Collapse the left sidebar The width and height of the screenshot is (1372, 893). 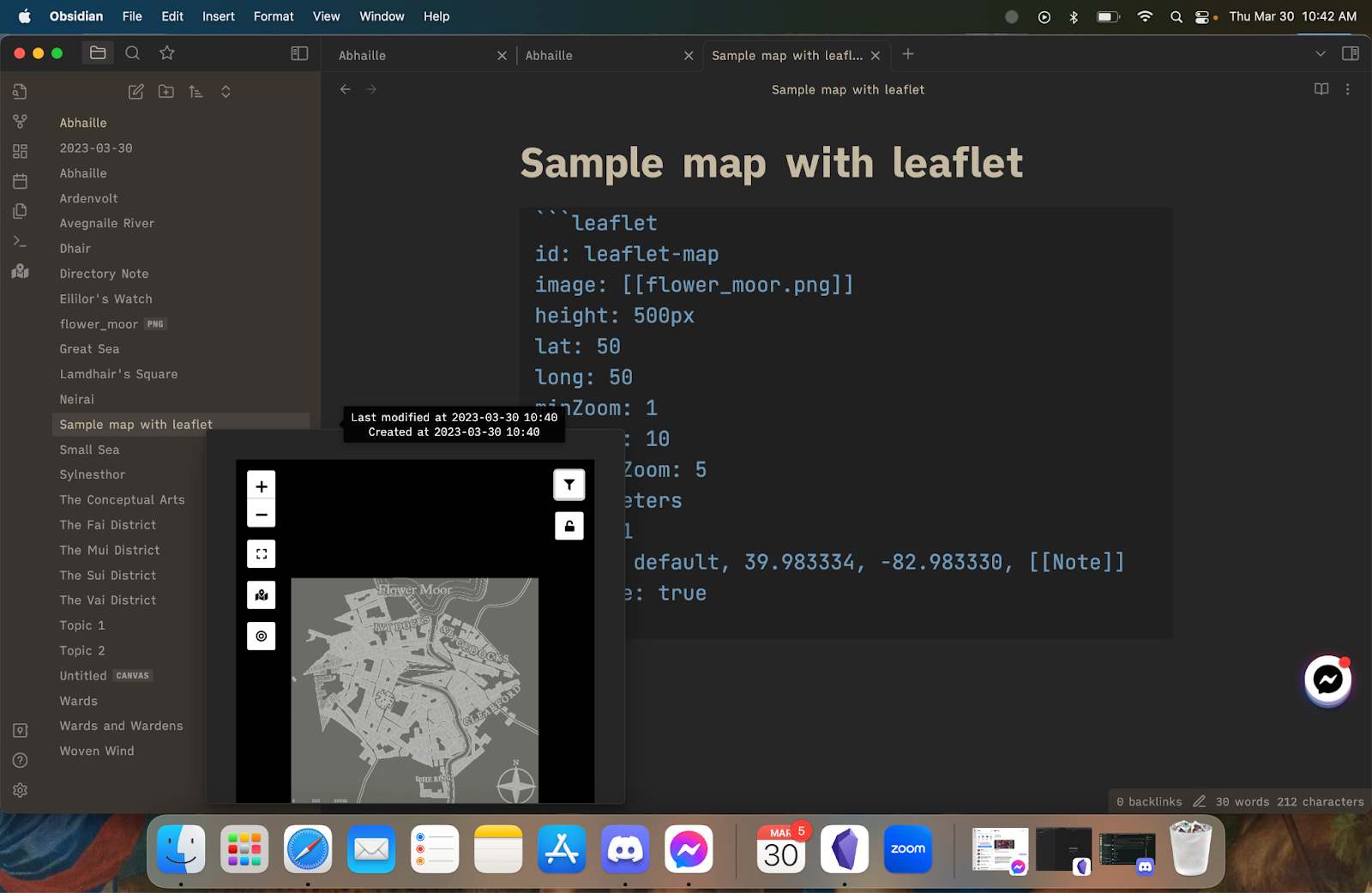(299, 53)
